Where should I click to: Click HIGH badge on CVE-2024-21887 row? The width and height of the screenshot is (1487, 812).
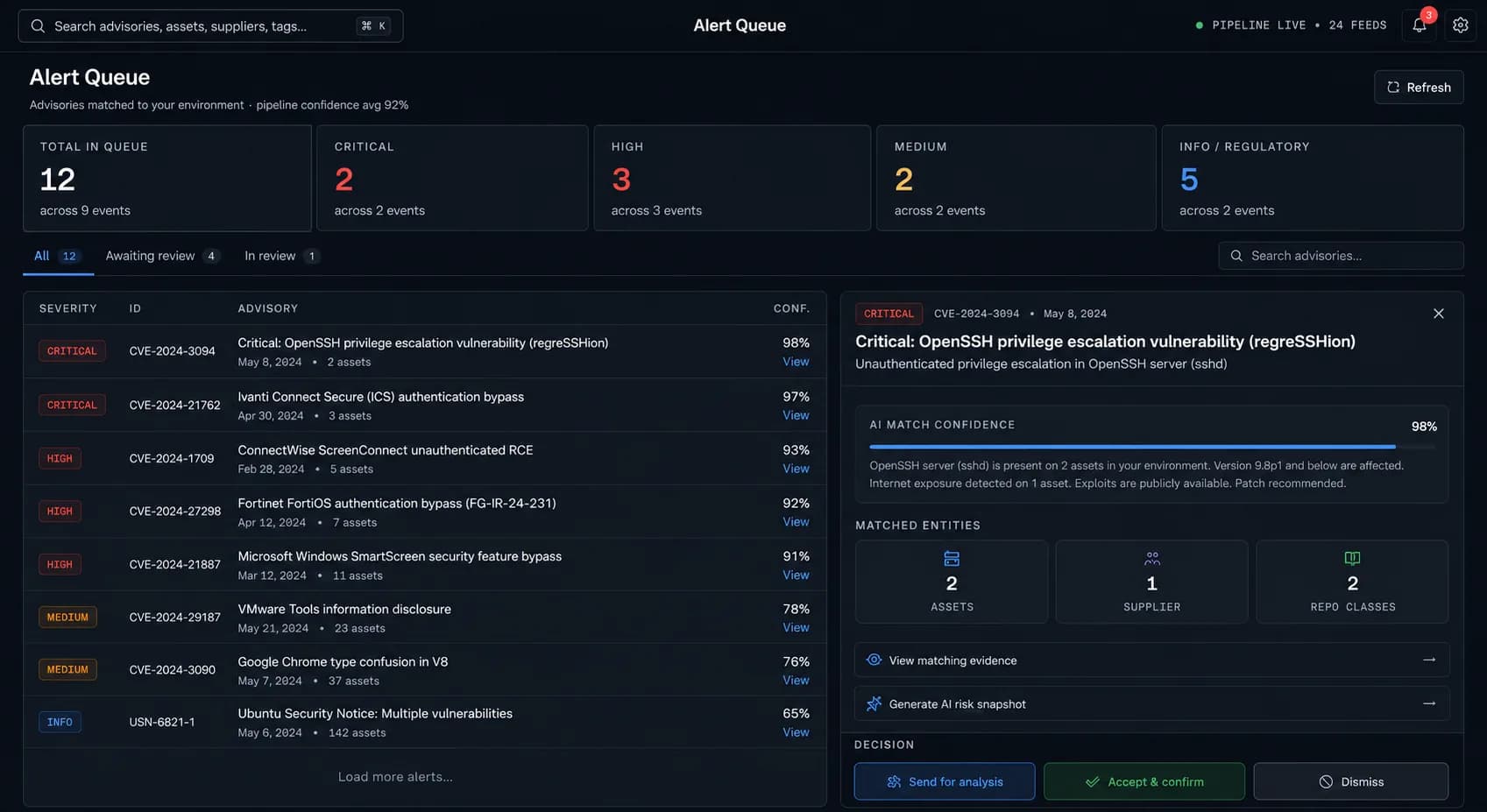click(x=60, y=564)
